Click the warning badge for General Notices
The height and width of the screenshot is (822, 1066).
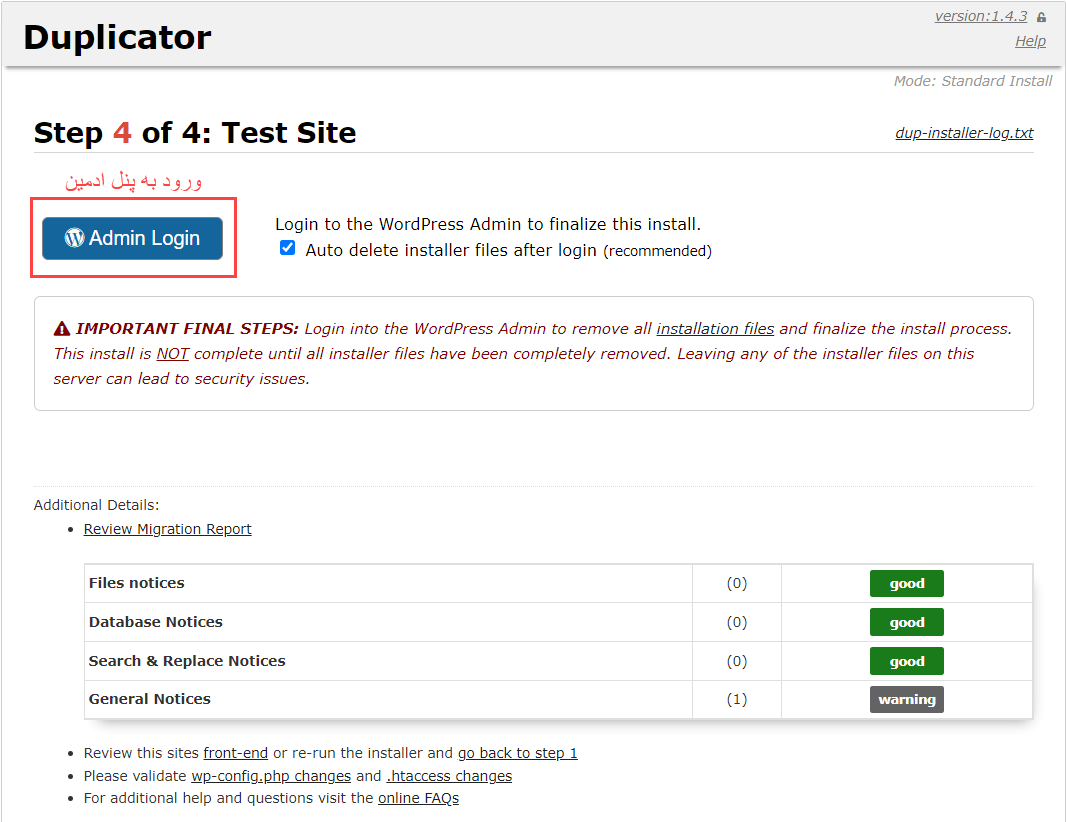tap(906, 700)
